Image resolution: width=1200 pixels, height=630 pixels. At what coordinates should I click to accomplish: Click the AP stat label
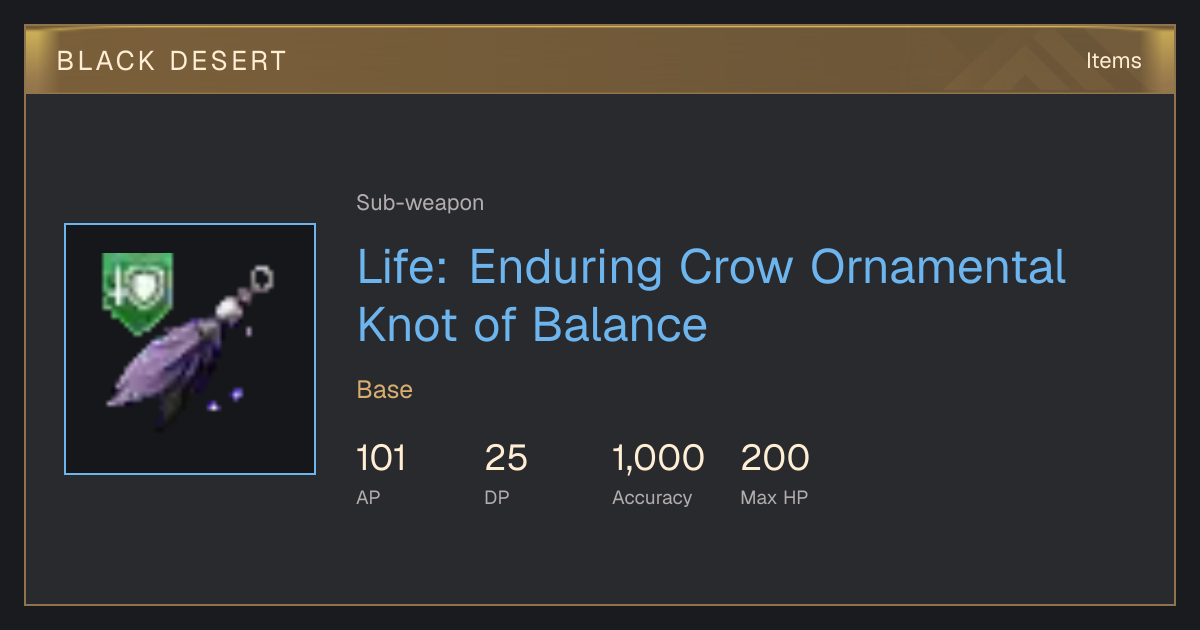pyautogui.click(x=369, y=497)
